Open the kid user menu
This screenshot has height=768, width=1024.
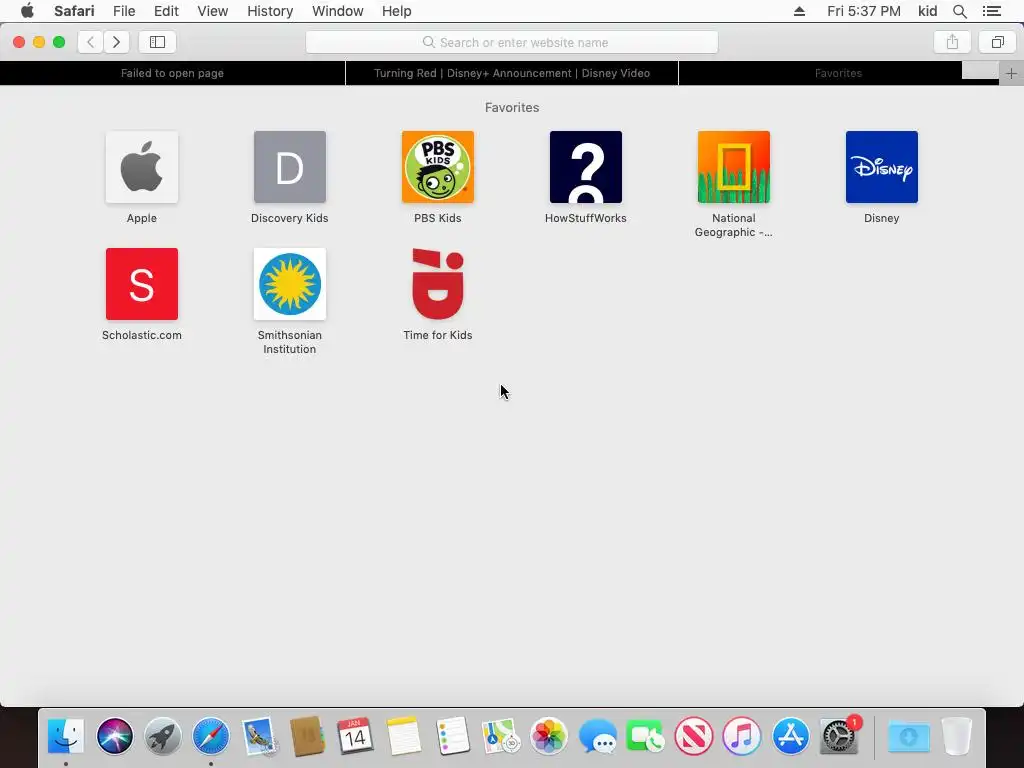coord(927,11)
